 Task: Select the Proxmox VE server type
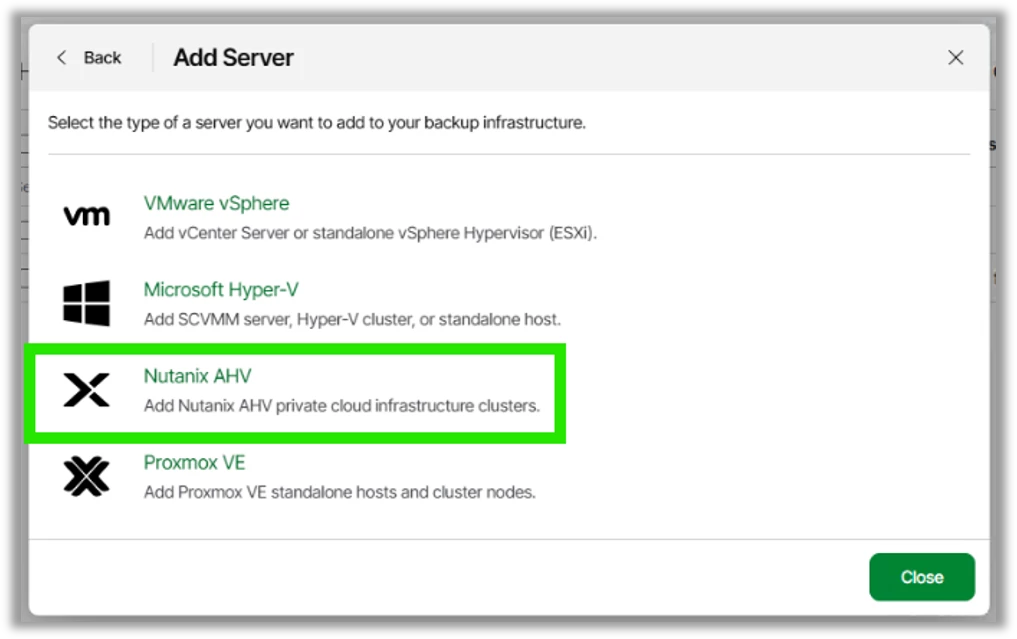pyautogui.click(x=194, y=463)
